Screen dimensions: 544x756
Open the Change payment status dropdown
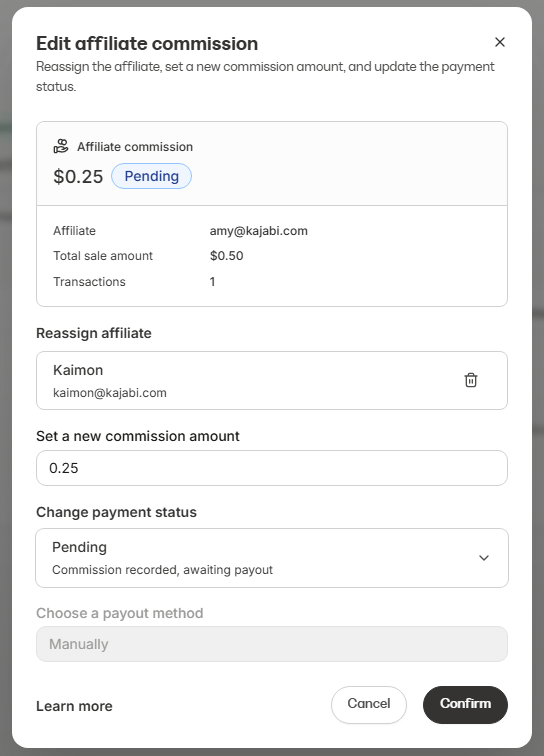tap(272, 558)
